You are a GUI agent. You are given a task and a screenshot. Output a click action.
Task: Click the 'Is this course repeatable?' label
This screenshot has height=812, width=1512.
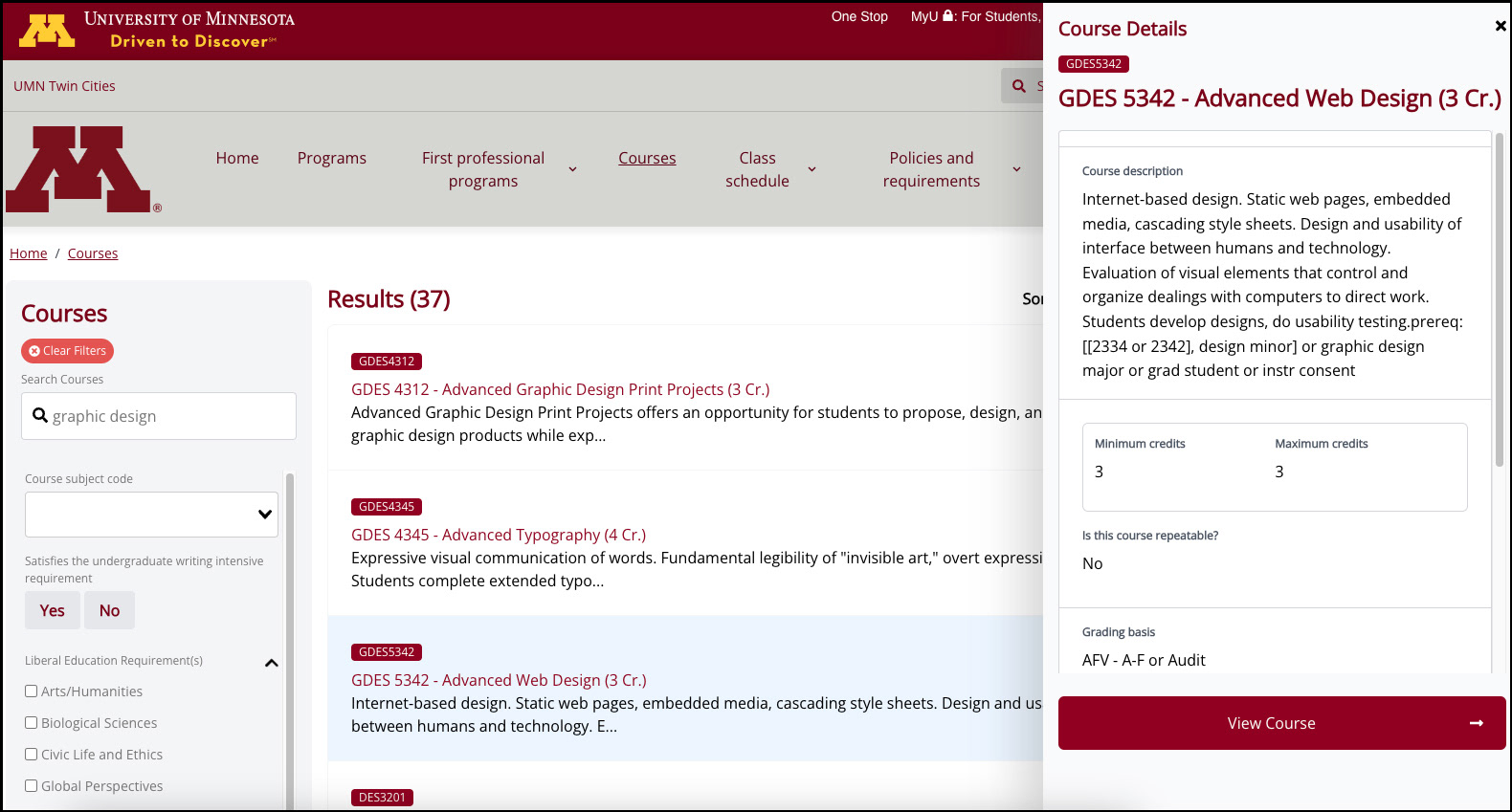click(x=1150, y=536)
